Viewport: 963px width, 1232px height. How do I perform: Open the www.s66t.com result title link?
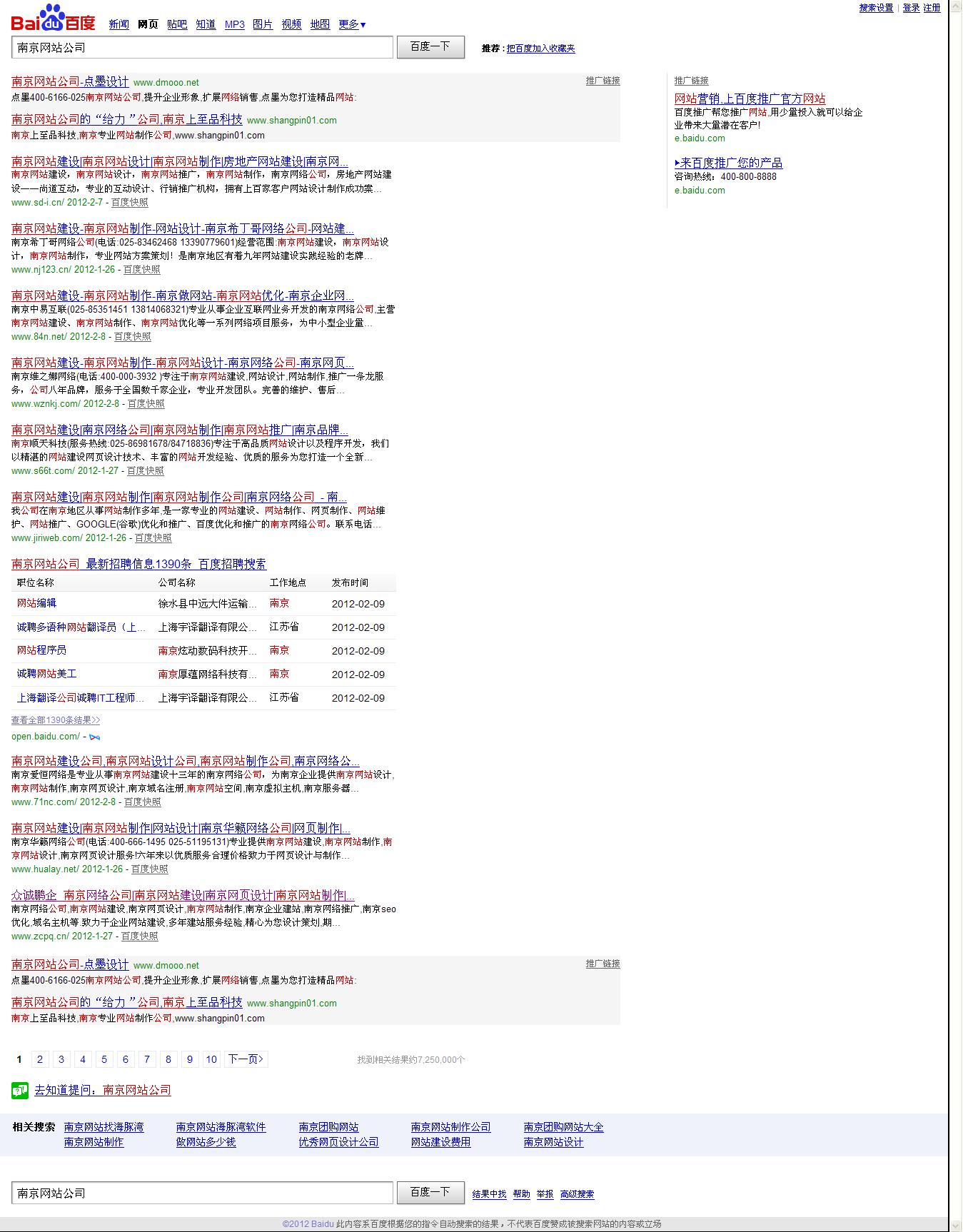[x=180, y=430]
